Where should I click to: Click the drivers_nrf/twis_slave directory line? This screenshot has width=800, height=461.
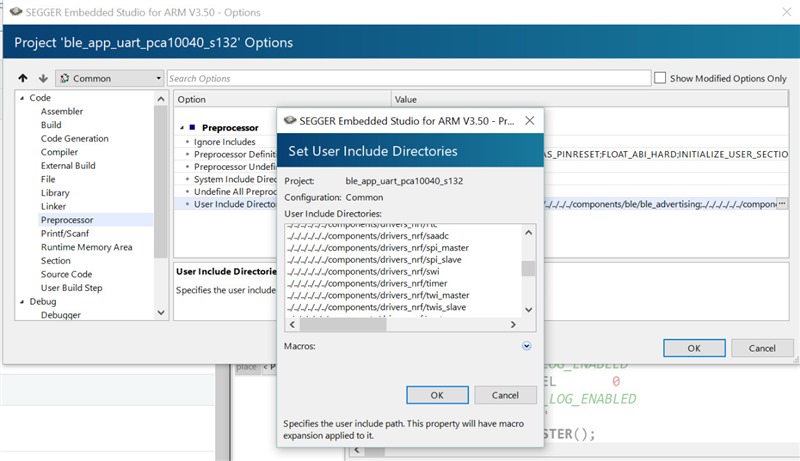[x=376, y=307]
